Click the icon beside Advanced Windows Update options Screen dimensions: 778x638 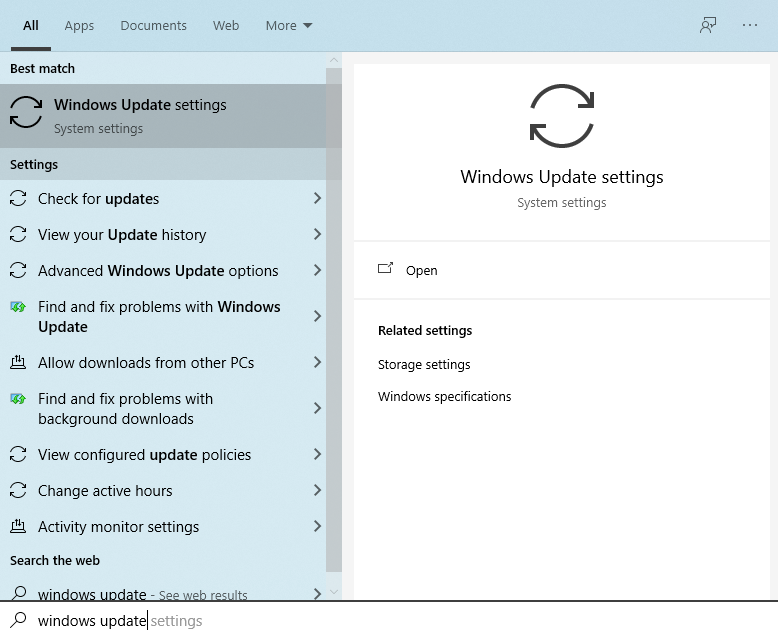pyautogui.click(x=18, y=270)
